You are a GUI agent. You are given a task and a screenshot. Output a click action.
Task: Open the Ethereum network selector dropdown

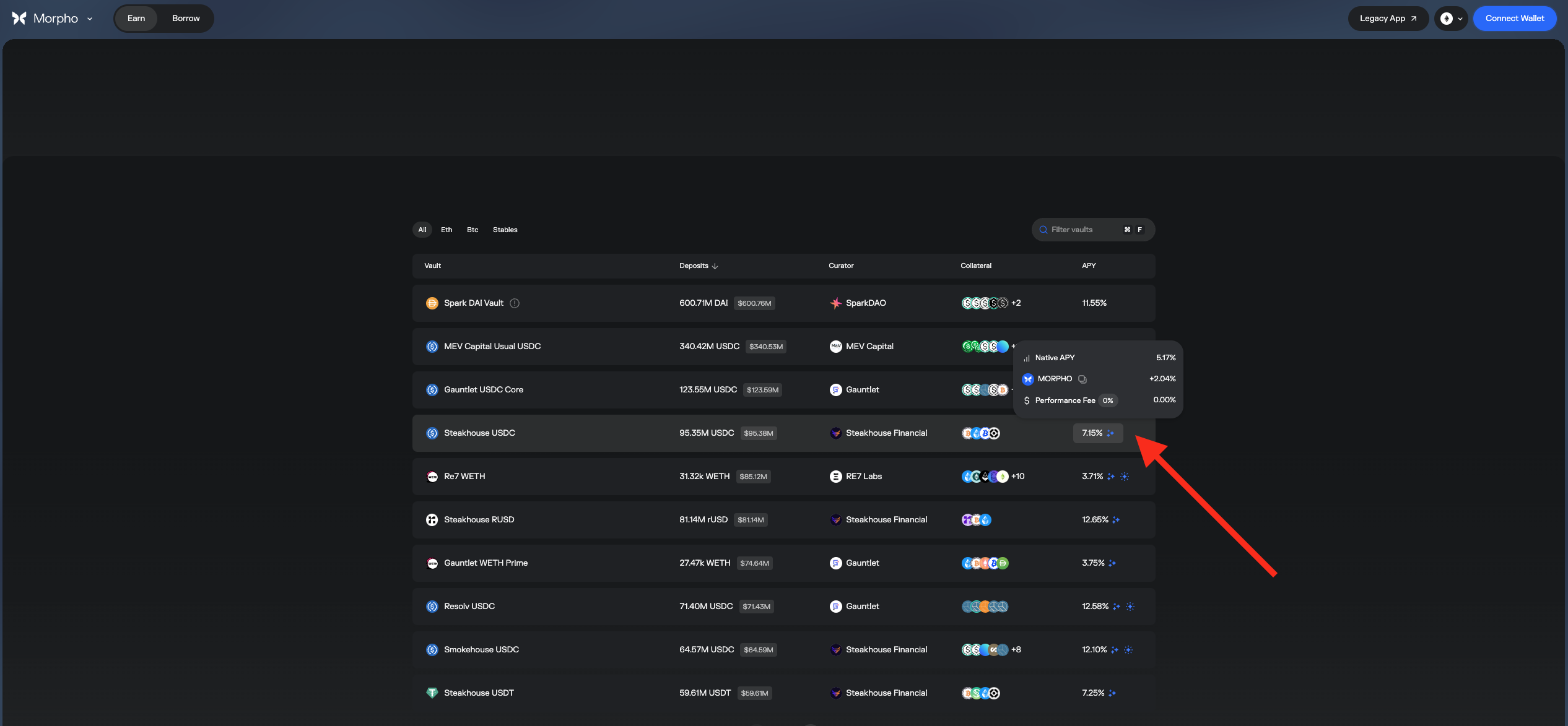pyautogui.click(x=1451, y=19)
